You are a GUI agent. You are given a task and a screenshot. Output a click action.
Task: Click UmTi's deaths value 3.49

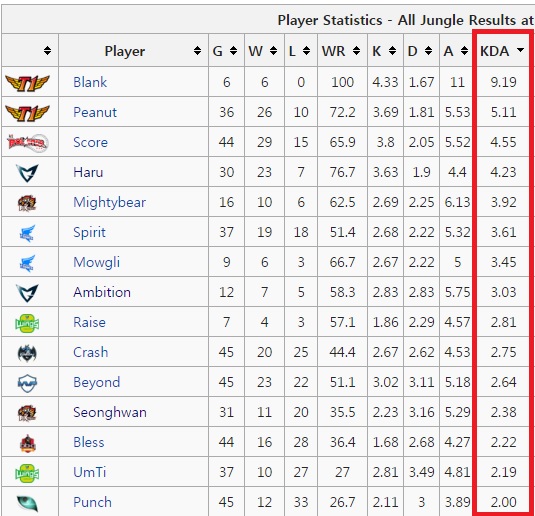pos(421,473)
